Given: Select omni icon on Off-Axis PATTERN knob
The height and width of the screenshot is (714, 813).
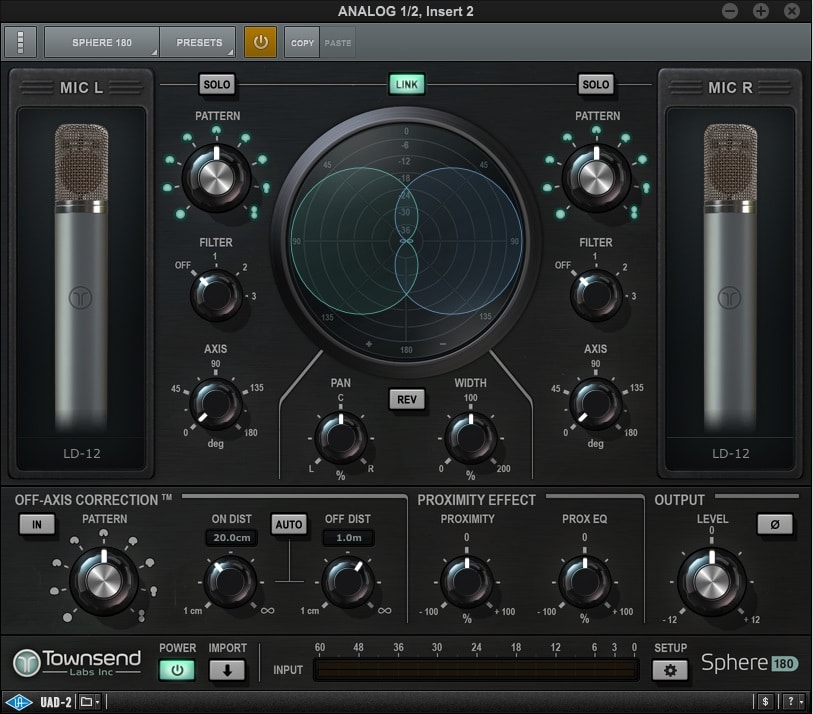Looking at the screenshot, I should click(67, 617).
